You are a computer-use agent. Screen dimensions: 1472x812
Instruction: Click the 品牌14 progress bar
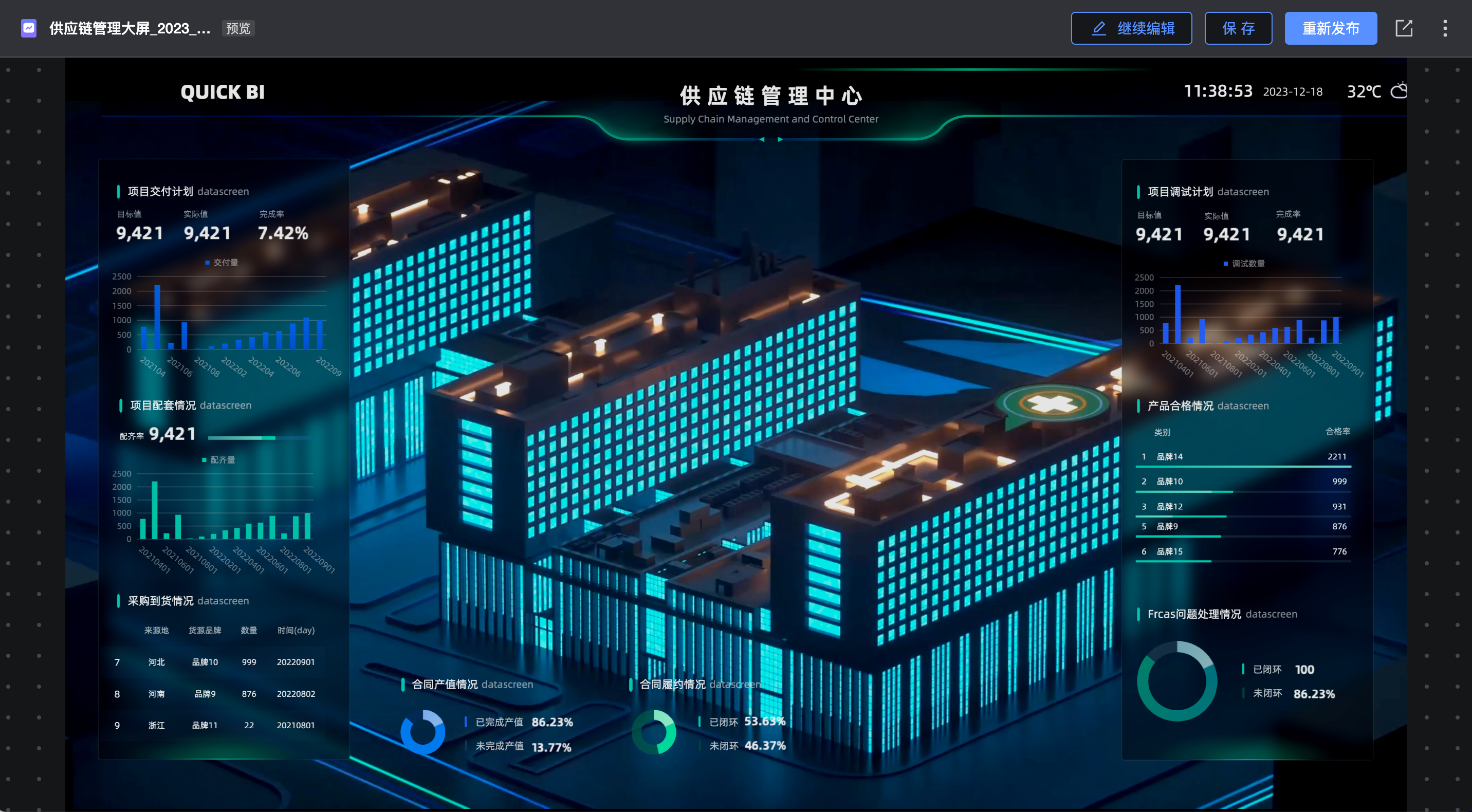pyautogui.click(x=1243, y=467)
